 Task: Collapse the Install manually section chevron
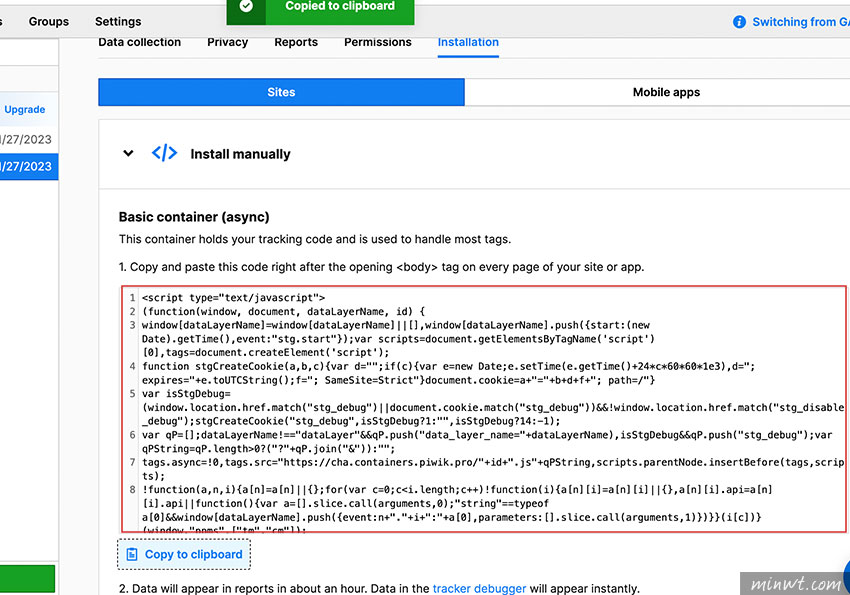(x=128, y=154)
